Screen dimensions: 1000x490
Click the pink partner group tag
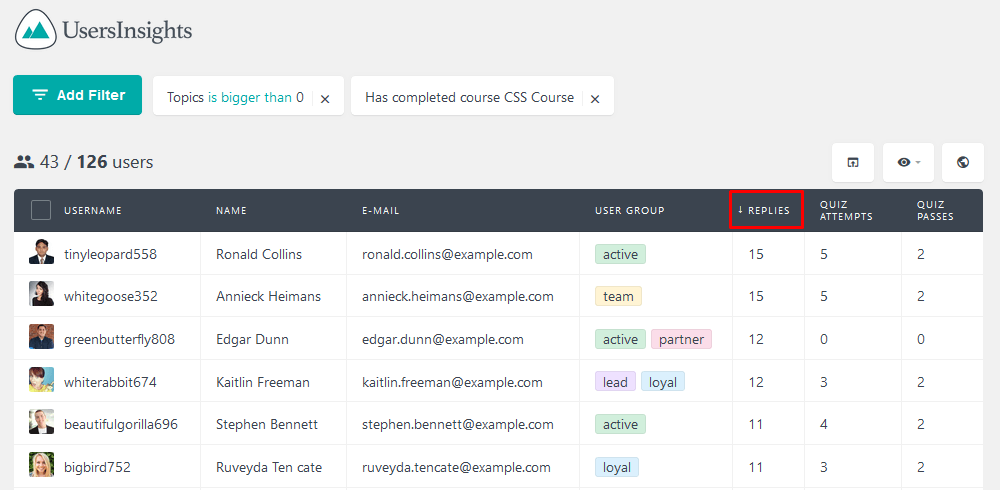pyautogui.click(x=681, y=339)
